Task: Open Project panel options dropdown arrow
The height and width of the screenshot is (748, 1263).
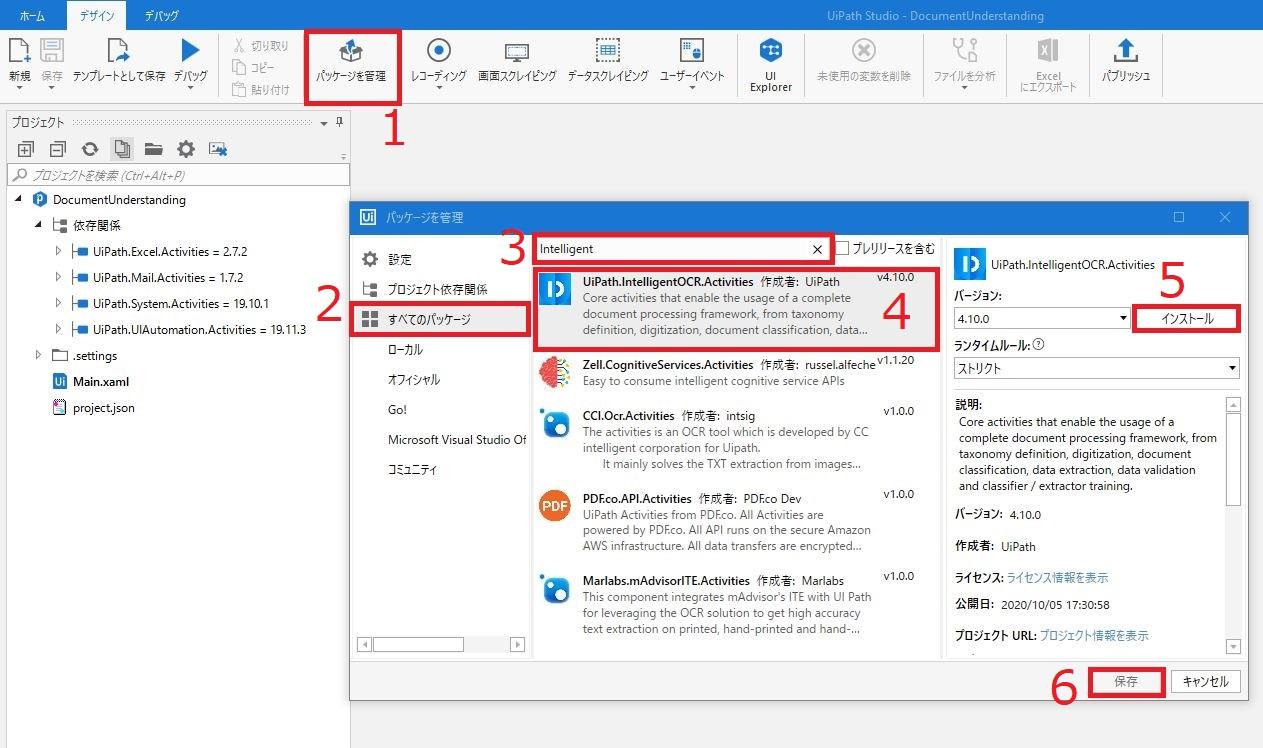Action: point(324,123)
